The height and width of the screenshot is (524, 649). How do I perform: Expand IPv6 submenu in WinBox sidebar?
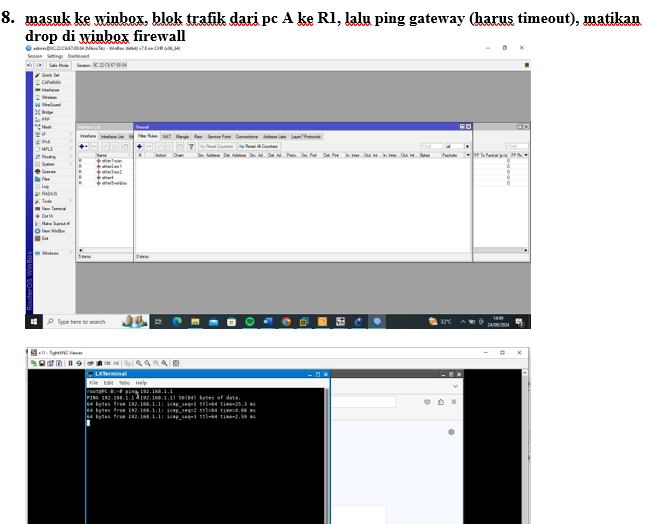pos(54,142)
